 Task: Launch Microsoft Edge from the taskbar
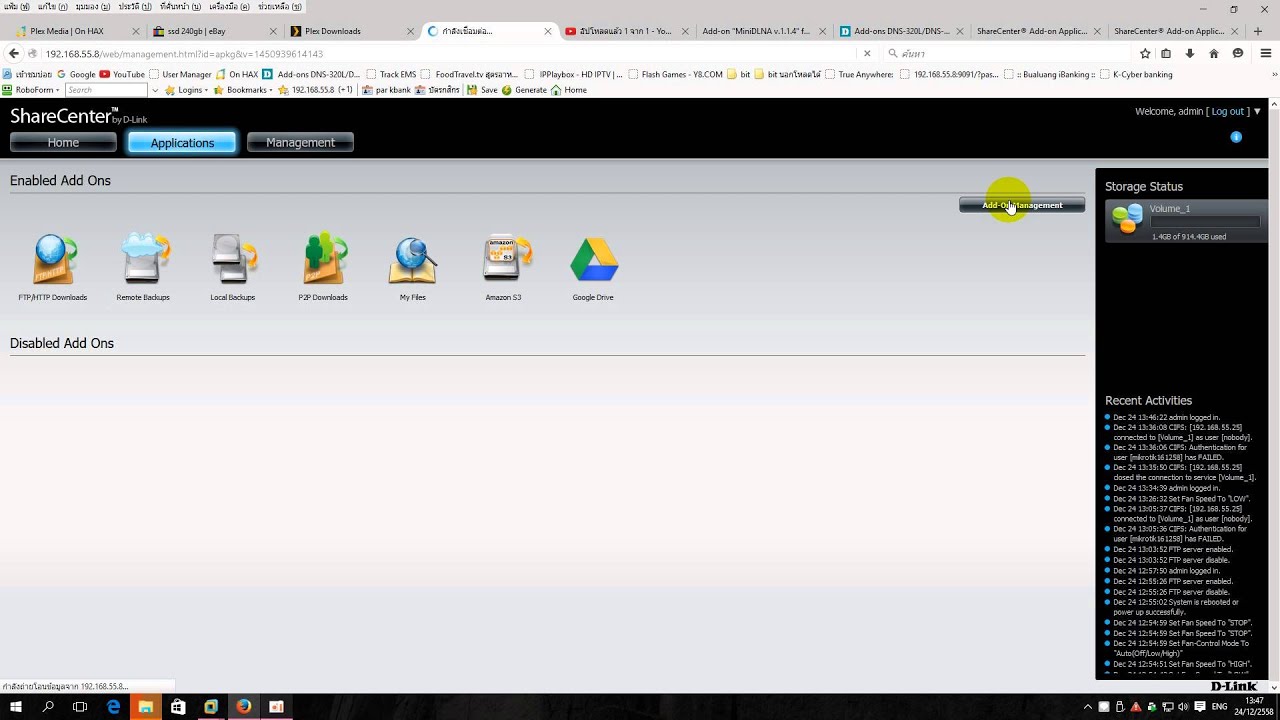click(x=113, y=706)
